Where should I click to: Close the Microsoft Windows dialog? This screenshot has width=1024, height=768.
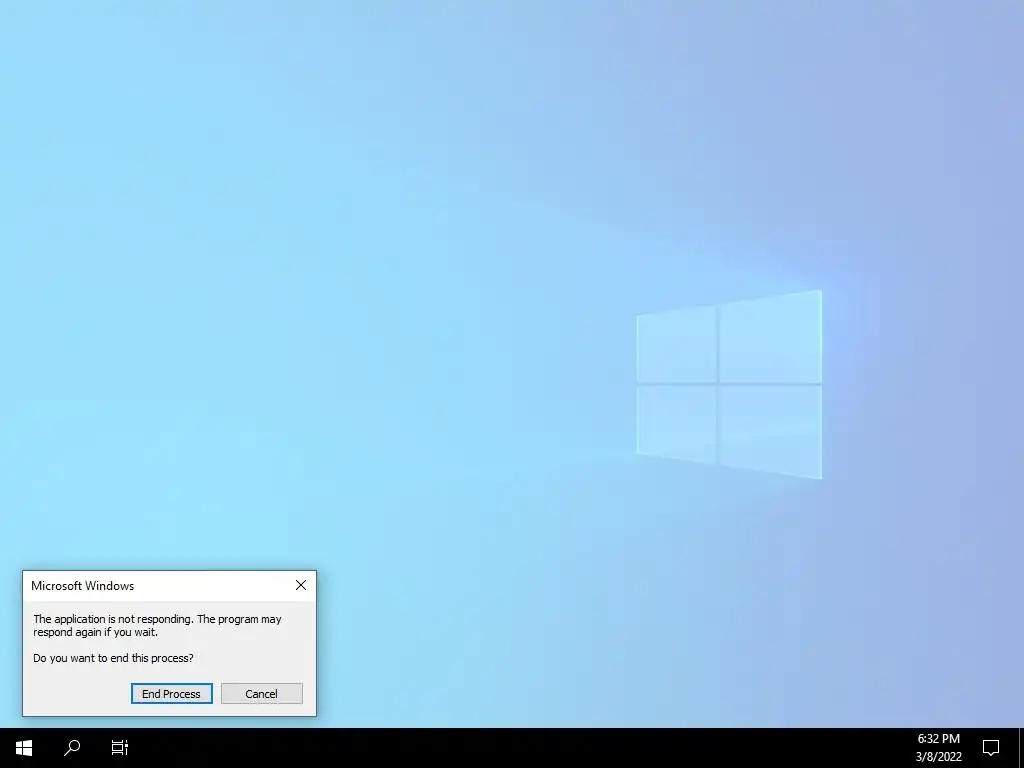click(301, 585)
